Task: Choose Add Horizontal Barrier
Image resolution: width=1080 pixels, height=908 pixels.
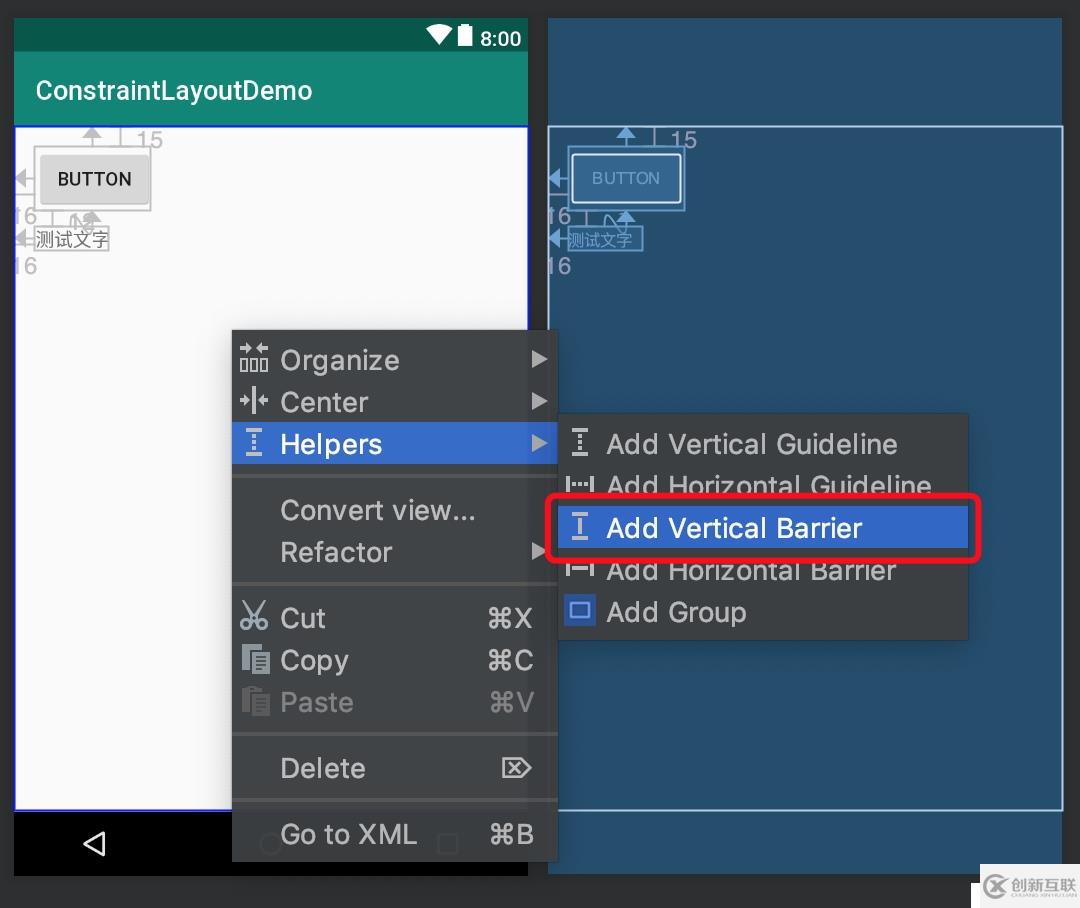Action: (x=751, y=571)
